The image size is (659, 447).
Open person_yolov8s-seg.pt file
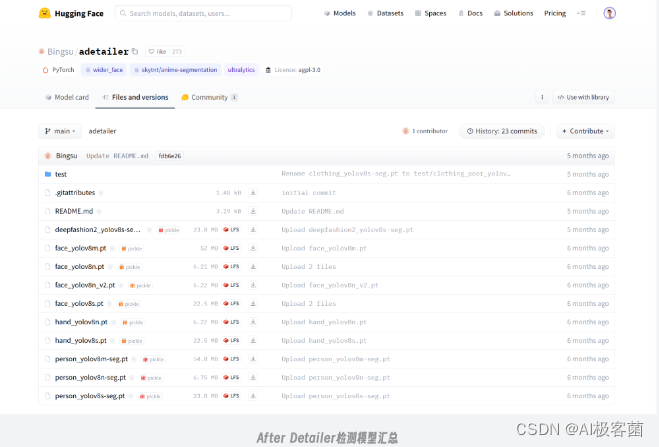(x=90, y=396)
